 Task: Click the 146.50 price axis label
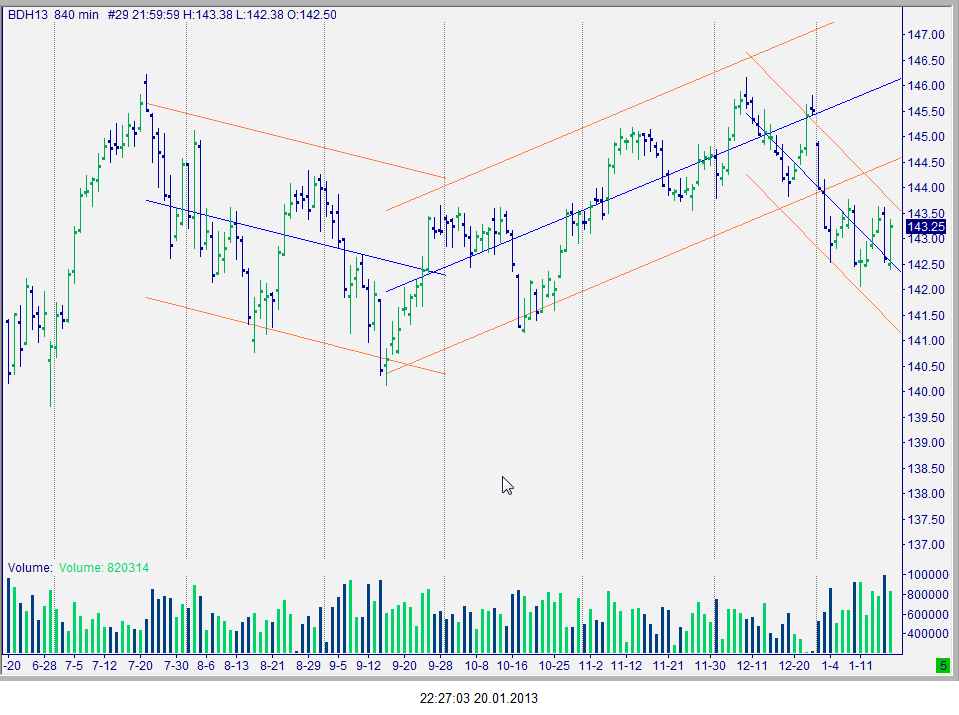click(926, 61)
